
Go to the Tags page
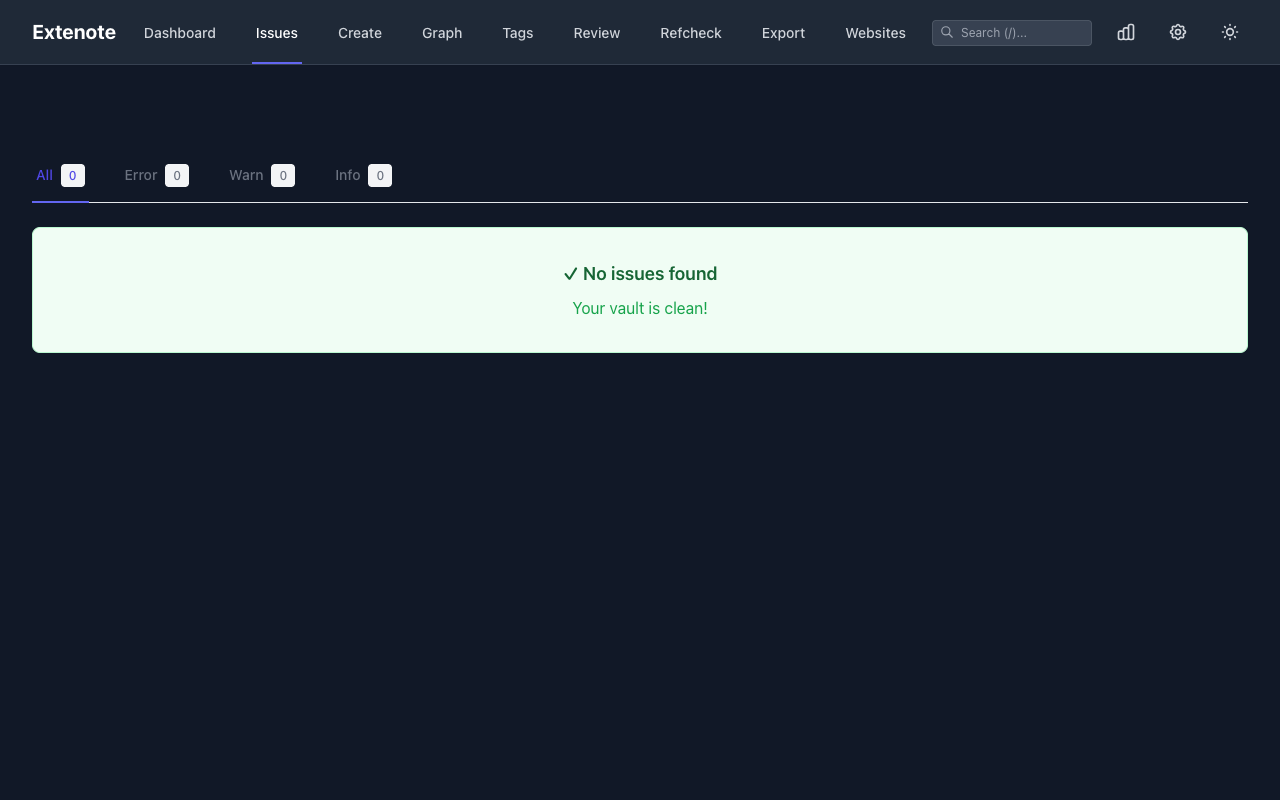(518, 33)
